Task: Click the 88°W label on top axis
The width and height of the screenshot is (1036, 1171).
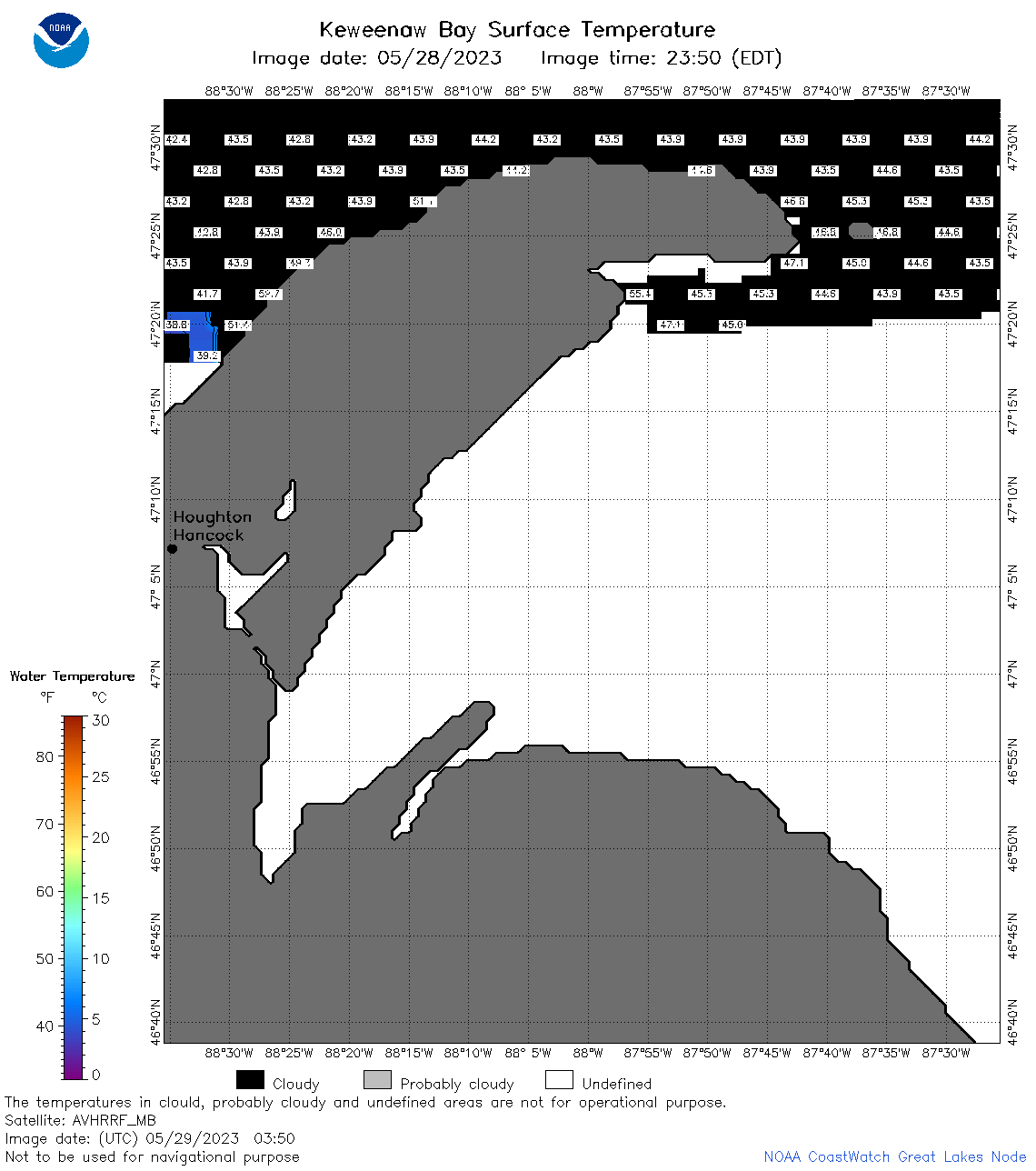Action: coord(588,91)
